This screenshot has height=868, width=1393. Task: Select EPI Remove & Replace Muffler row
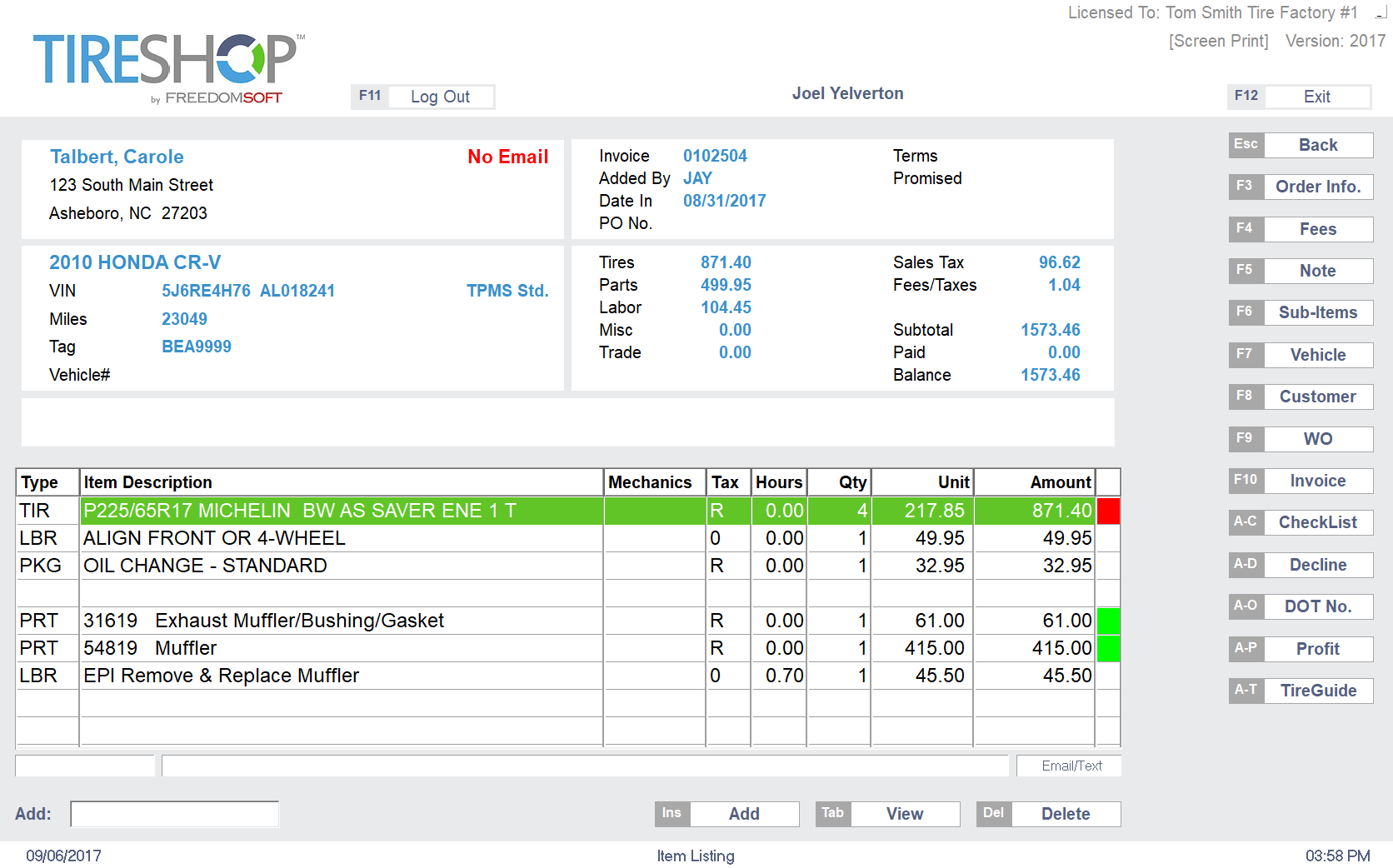point(567,676)
